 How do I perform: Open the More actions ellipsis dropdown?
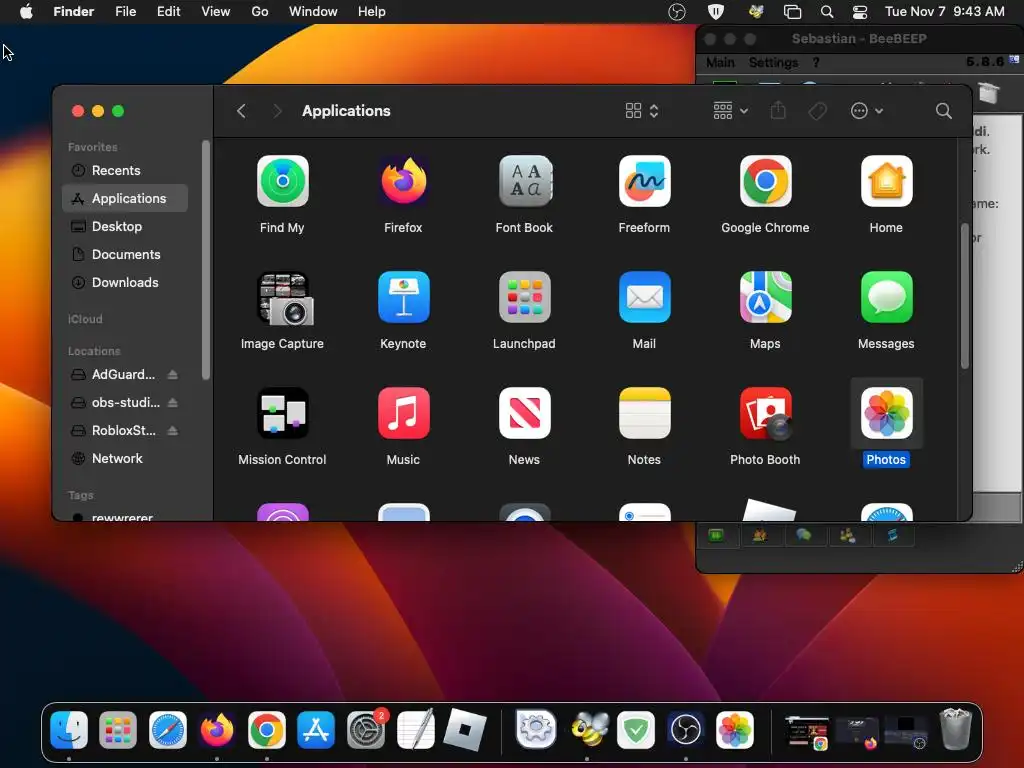pos(867,111)
